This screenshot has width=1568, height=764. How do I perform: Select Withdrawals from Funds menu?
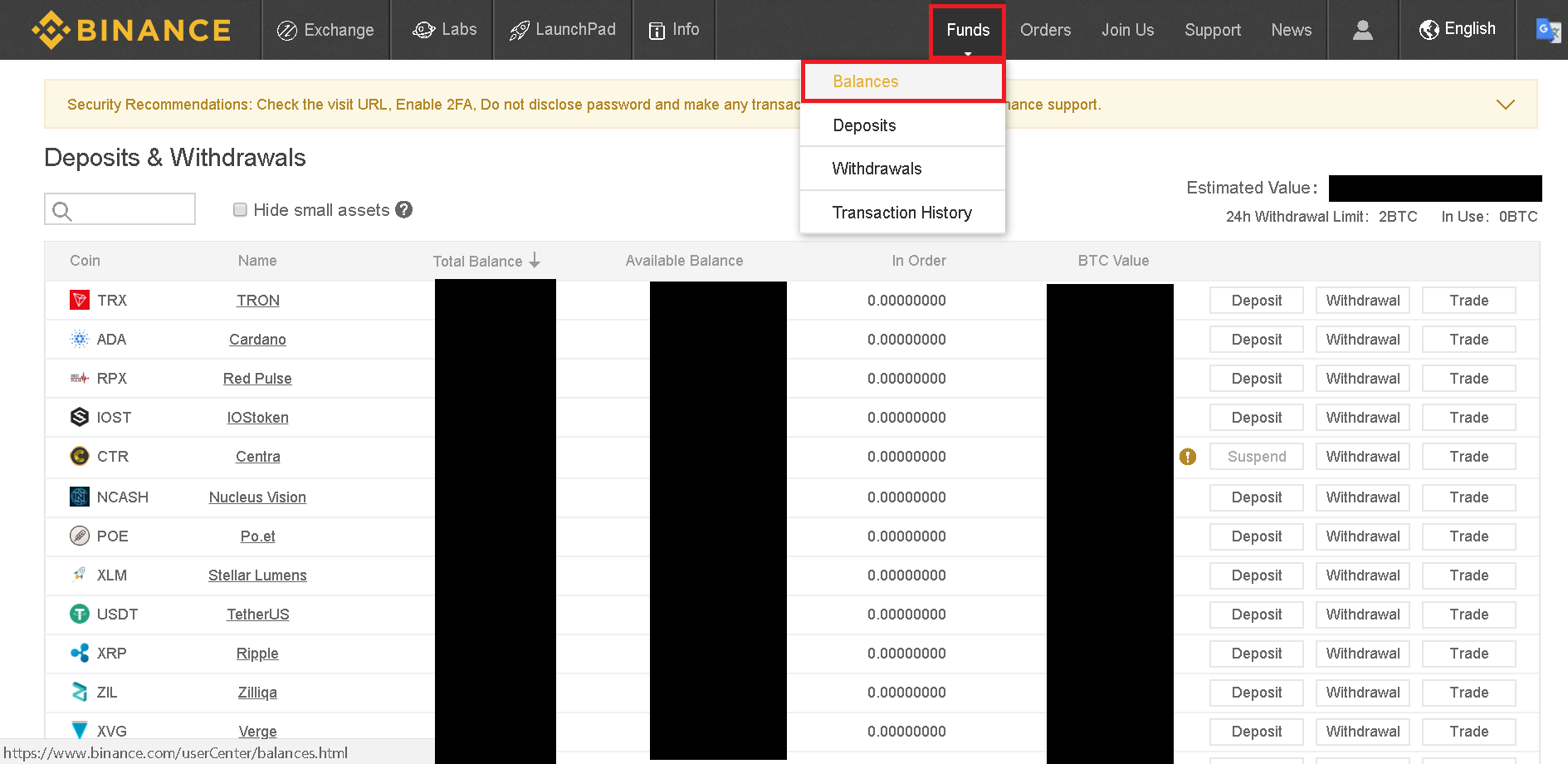pyautogui.click(x=903, y=169)
